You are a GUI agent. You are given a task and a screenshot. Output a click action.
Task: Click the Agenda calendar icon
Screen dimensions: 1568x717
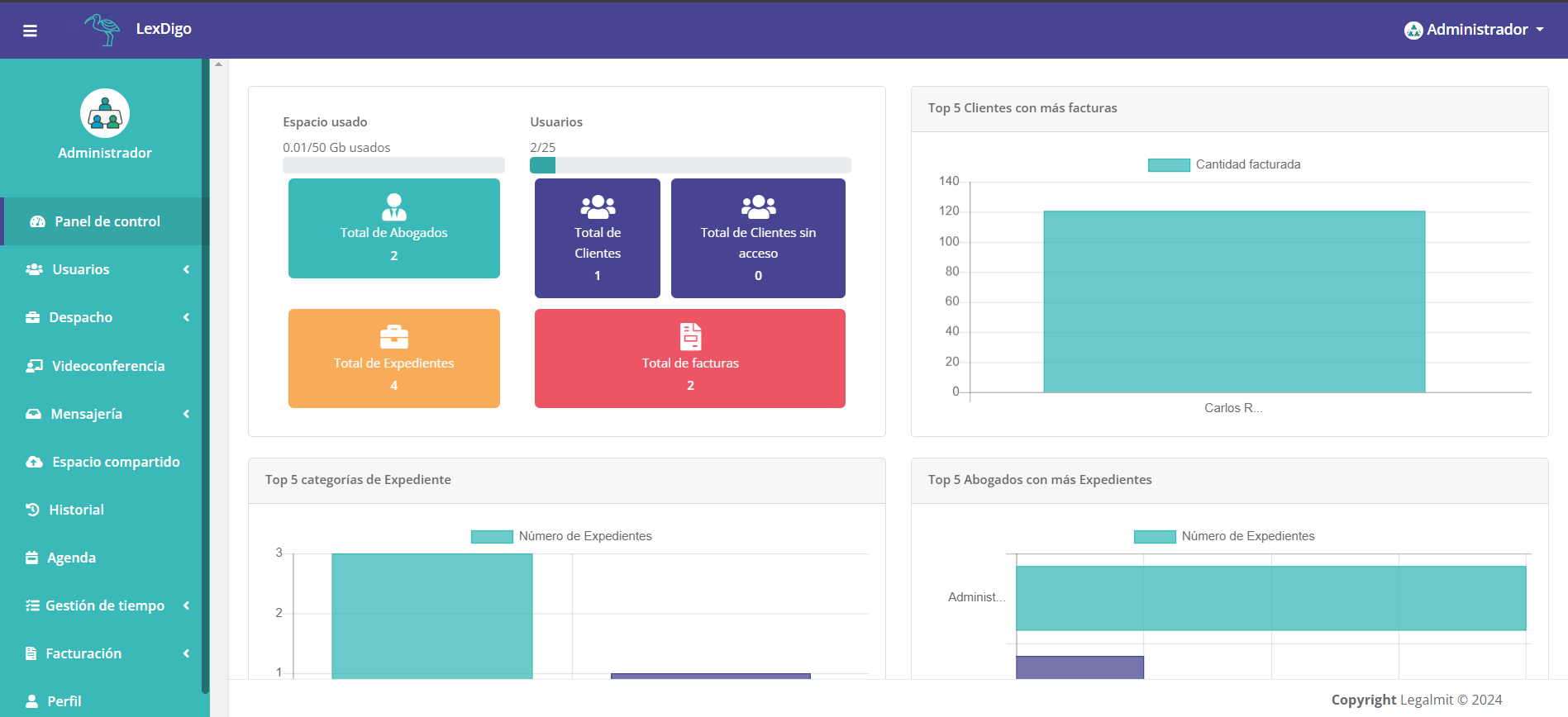32,558
